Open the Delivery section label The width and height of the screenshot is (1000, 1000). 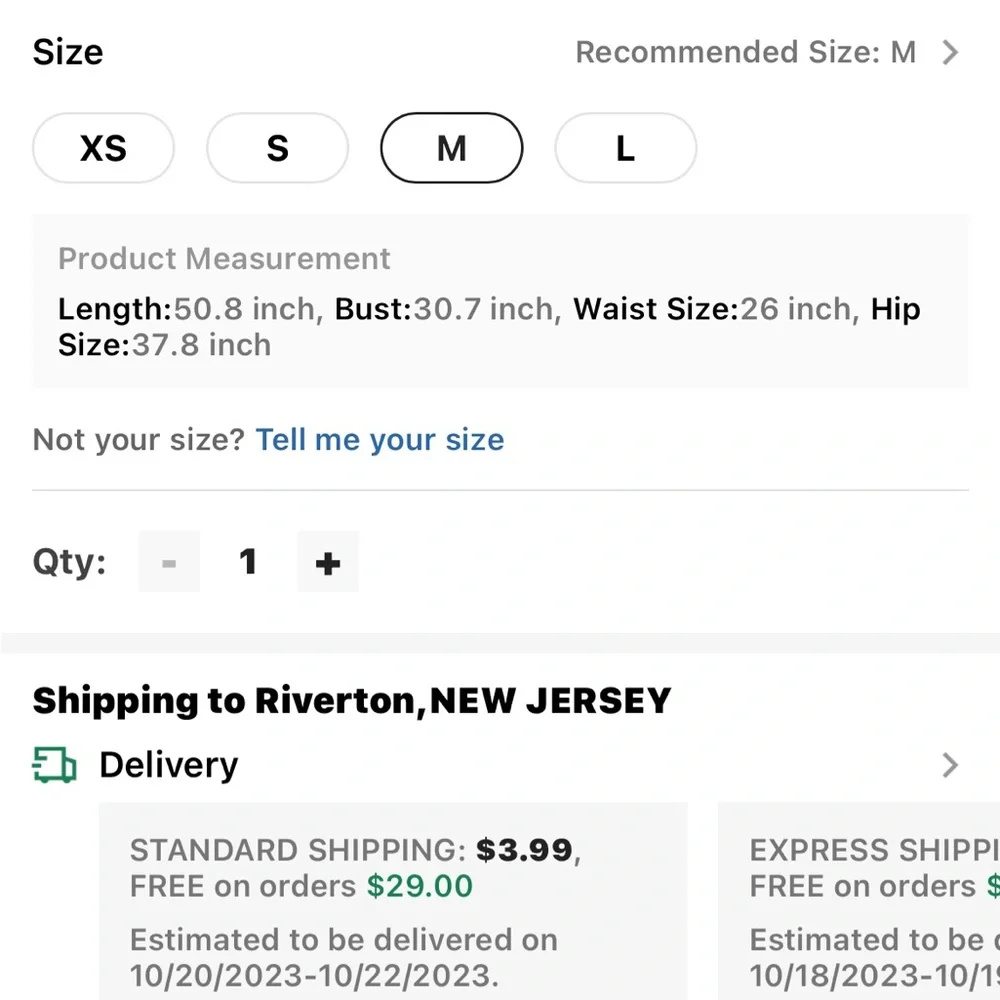point(168,766)
